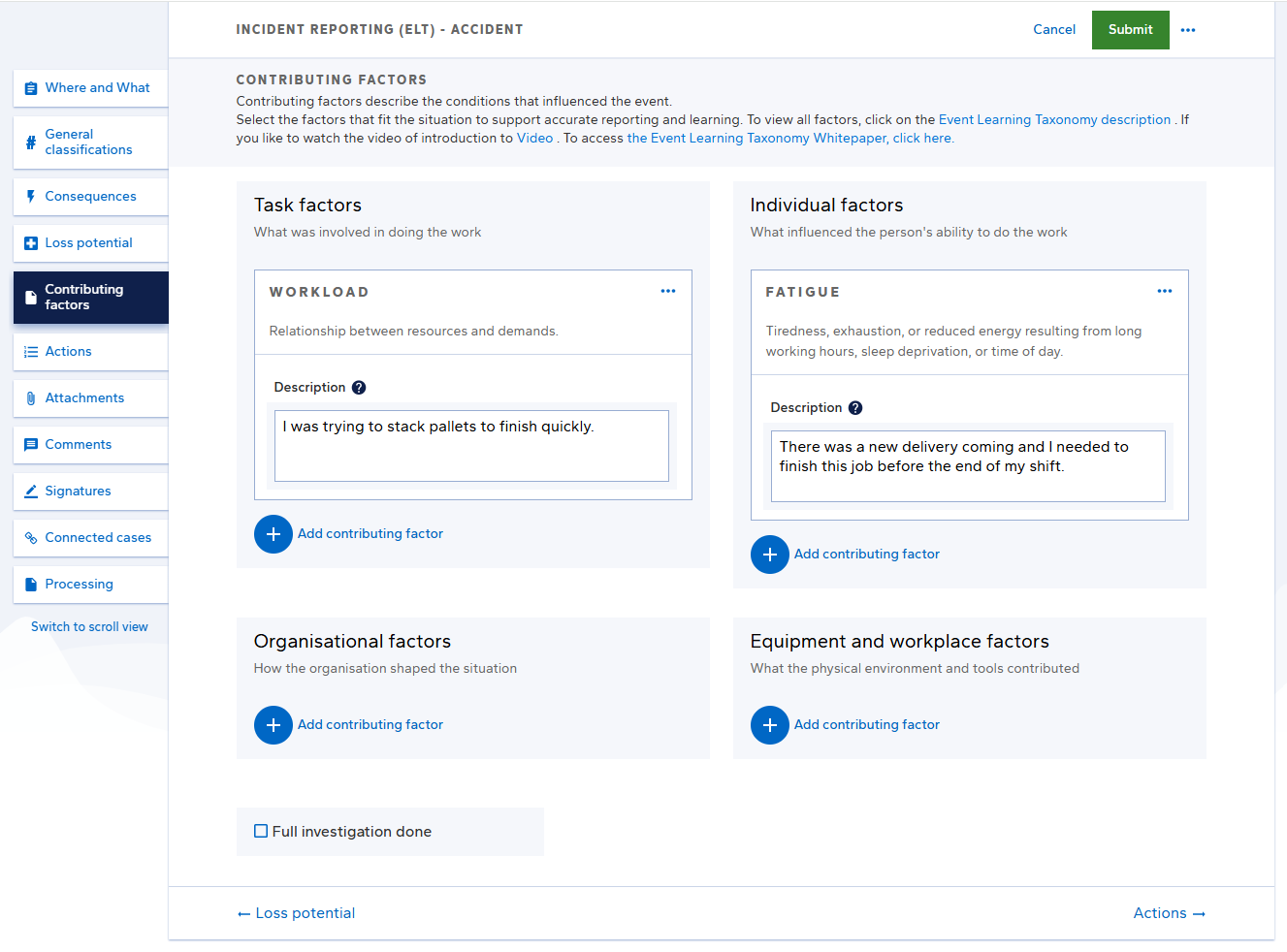Viewport: 1287px width, 952px height.
Task: Click the Attachments paperclip icon
Action: (30, 397)
